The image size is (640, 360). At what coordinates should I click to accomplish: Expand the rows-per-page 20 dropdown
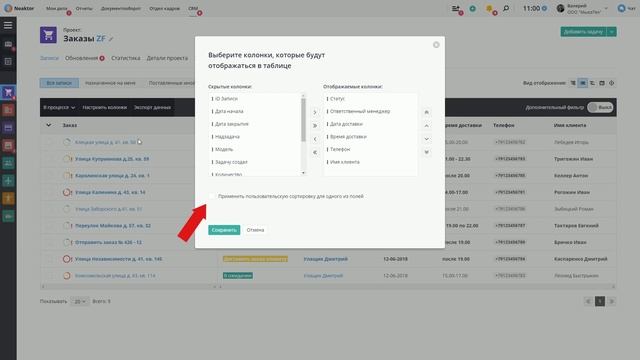coord(79,302)
